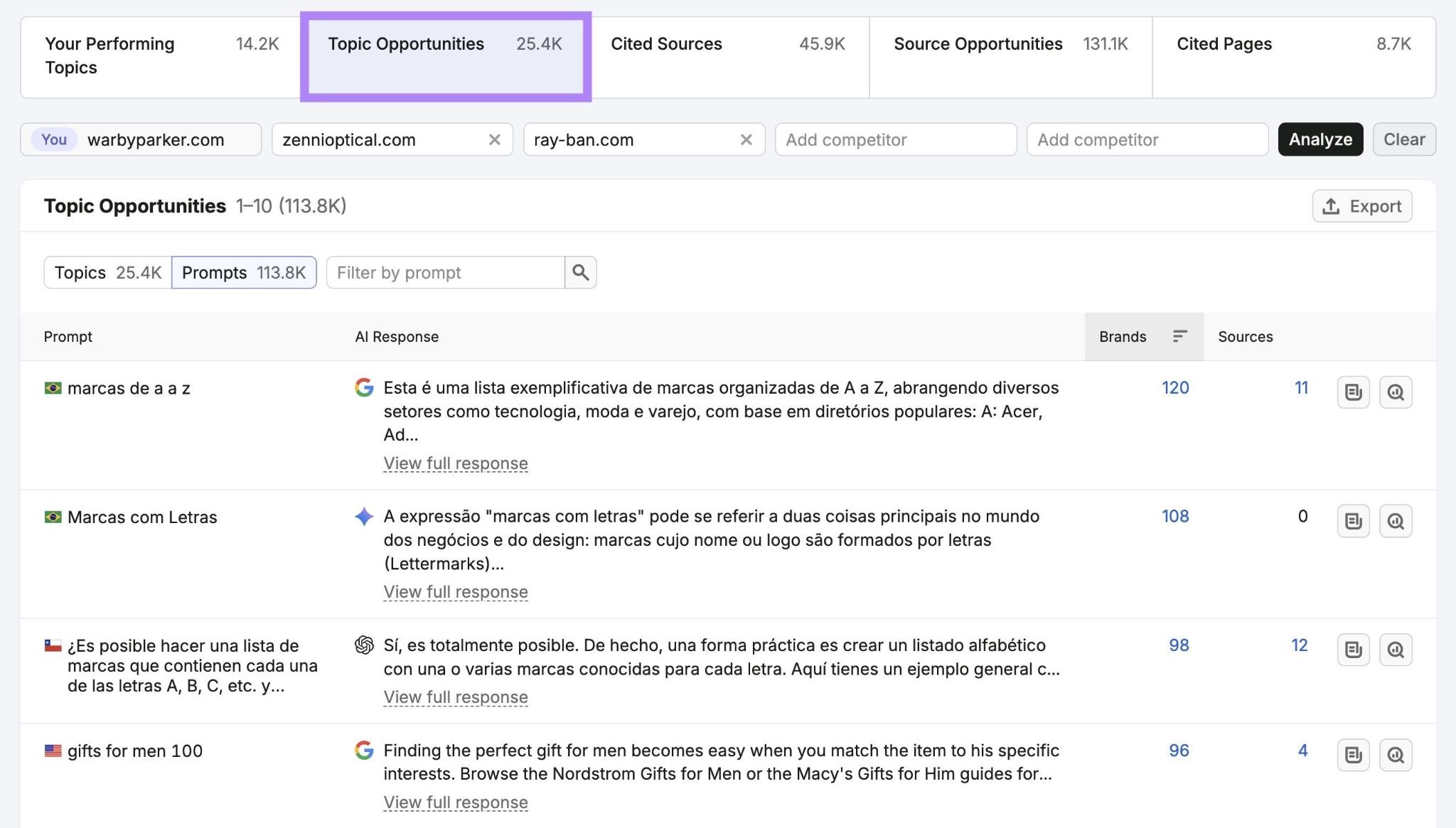This screenshot has height=828, width=1456.
Task: Click prompt text marcas de a a z
Action: click(129, 388)
